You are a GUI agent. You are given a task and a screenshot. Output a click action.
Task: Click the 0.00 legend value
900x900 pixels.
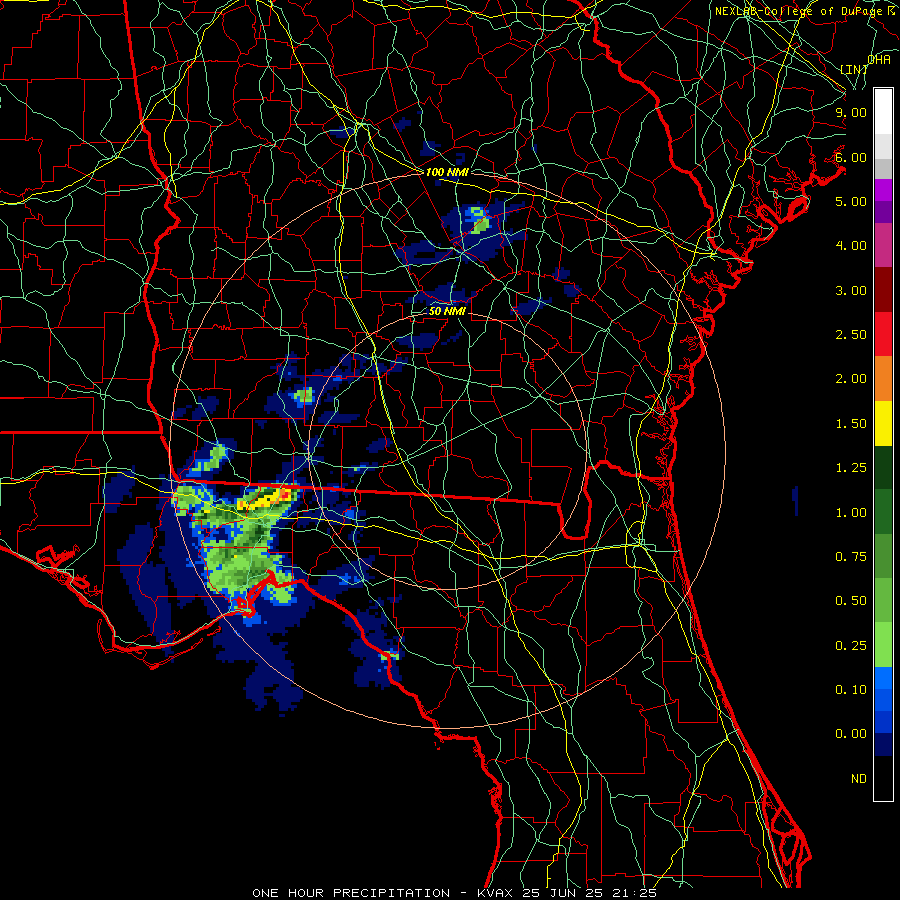pos(851,734)
